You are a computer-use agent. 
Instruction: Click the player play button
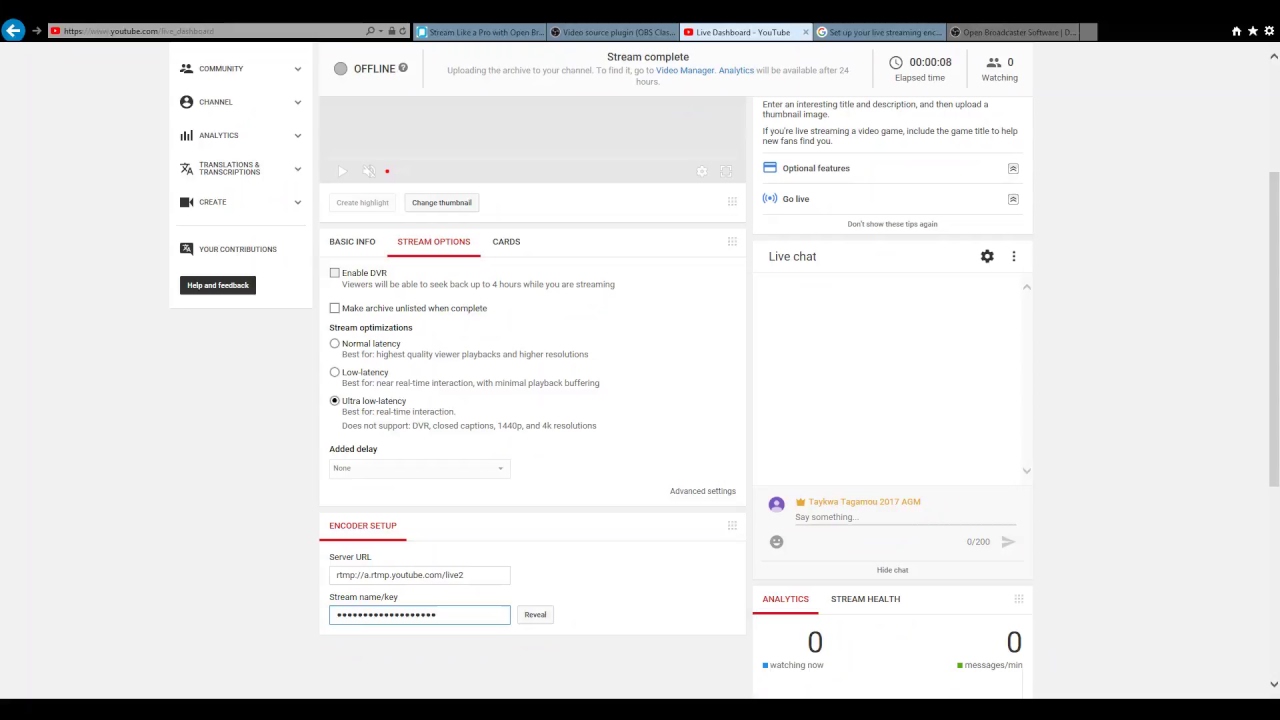pos(342,172)
